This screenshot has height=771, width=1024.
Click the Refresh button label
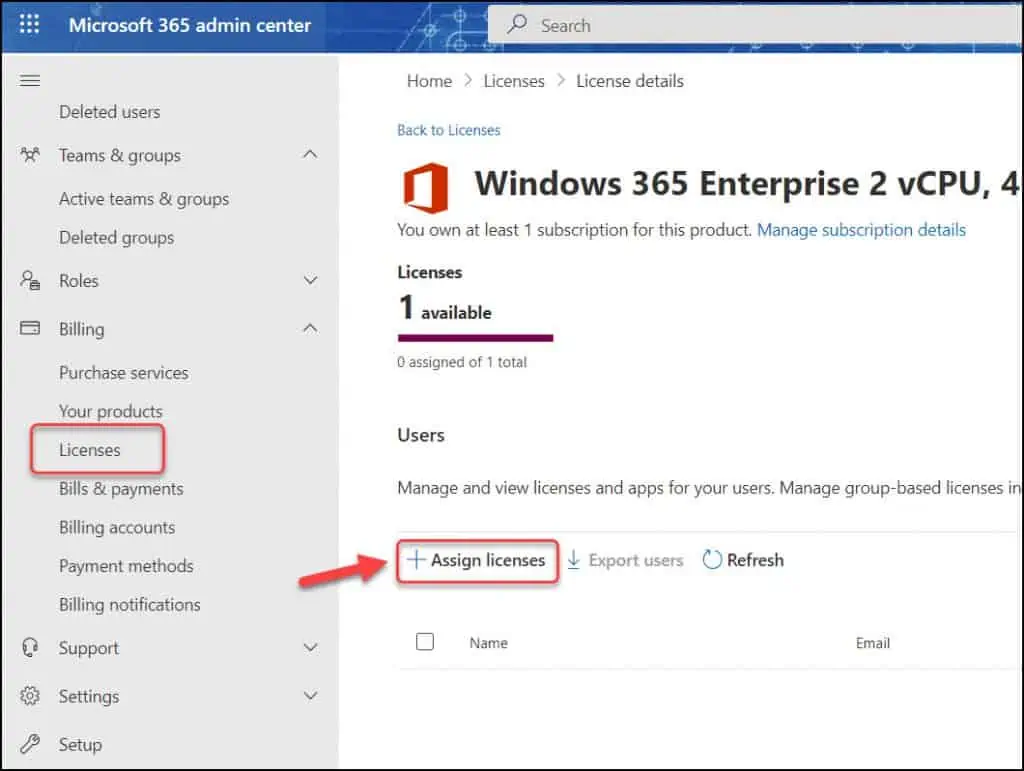[x=755, y=559]
